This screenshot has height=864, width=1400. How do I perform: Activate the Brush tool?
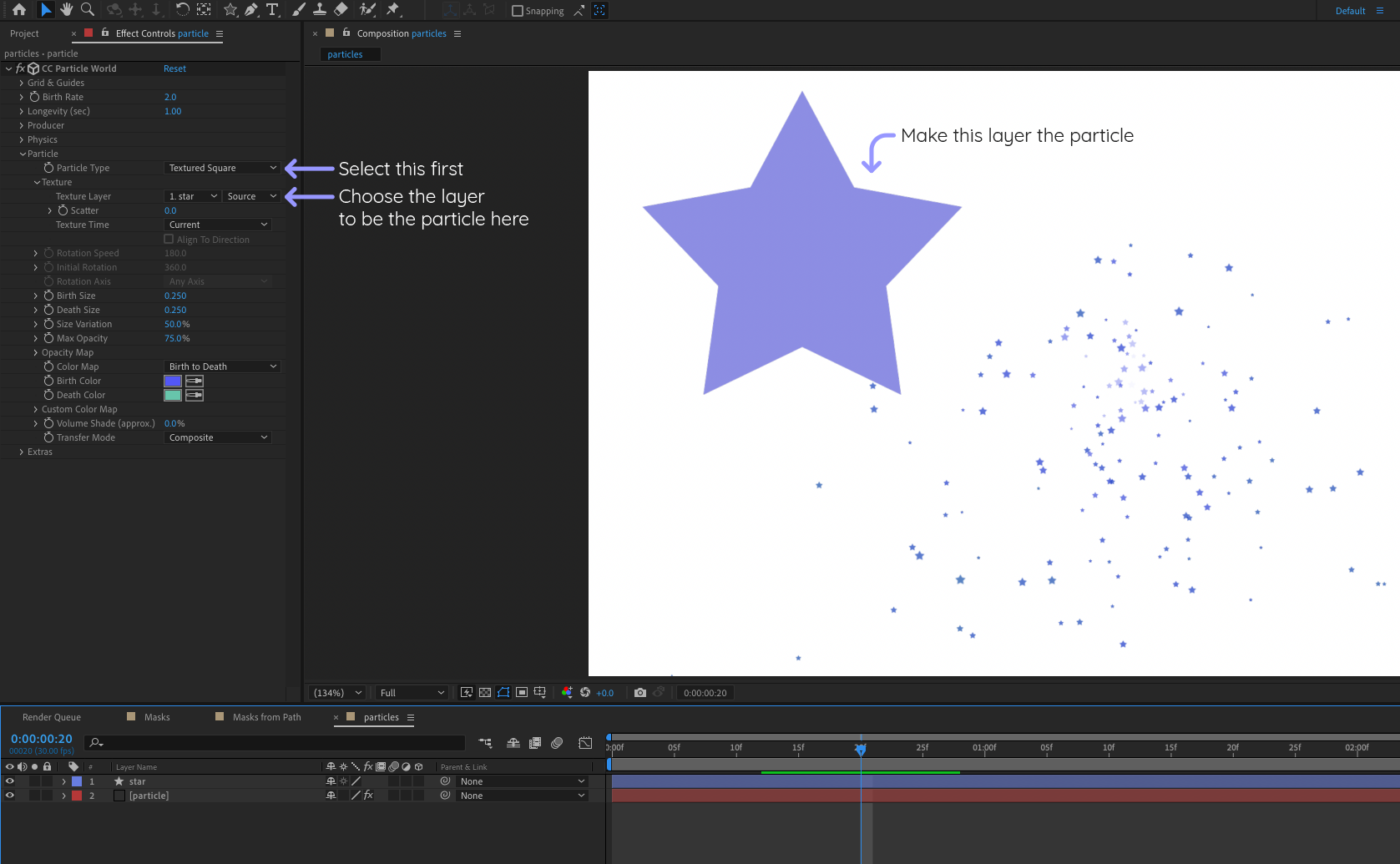coord(297,9)
